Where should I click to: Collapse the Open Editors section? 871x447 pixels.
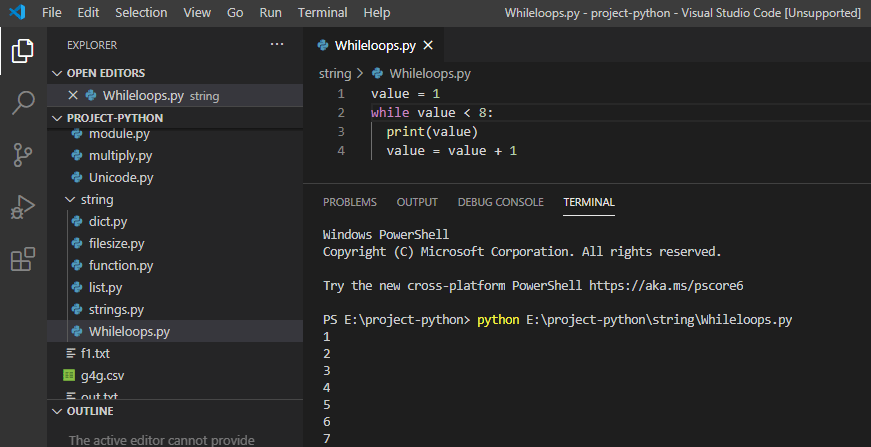[57, 73]
